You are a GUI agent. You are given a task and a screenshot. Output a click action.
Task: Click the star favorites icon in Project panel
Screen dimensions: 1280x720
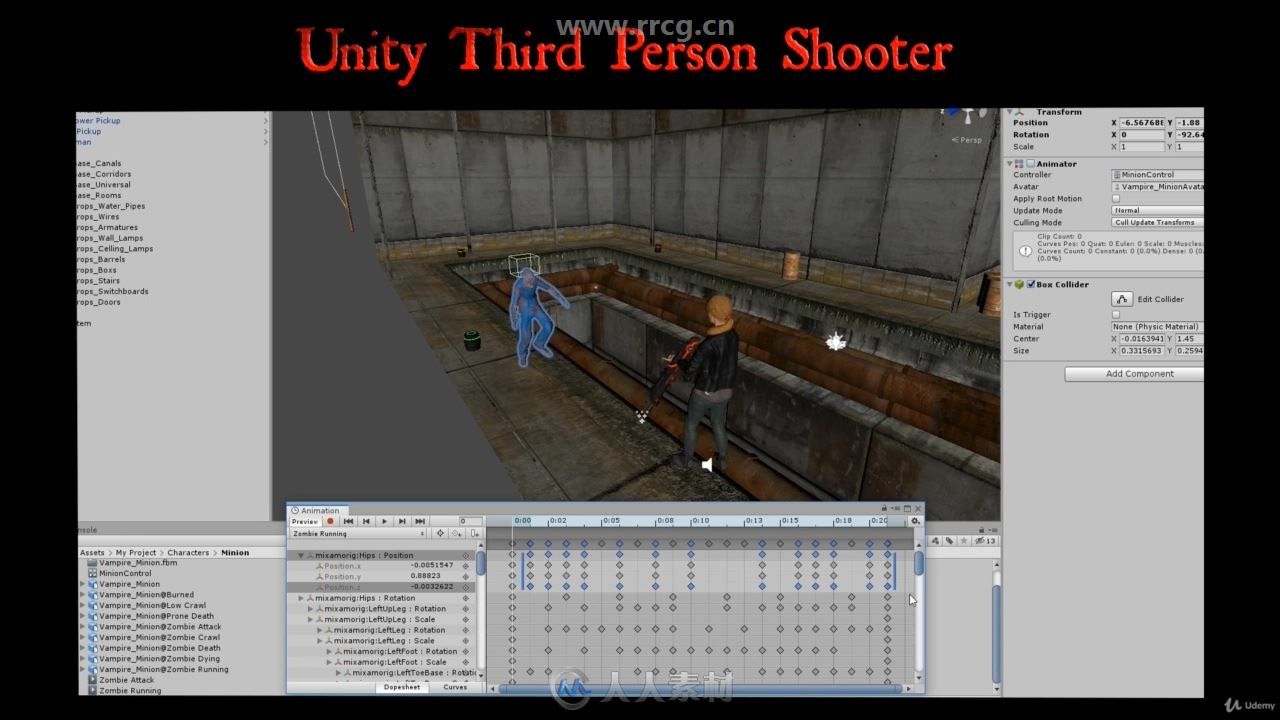[x=964, y=541]
